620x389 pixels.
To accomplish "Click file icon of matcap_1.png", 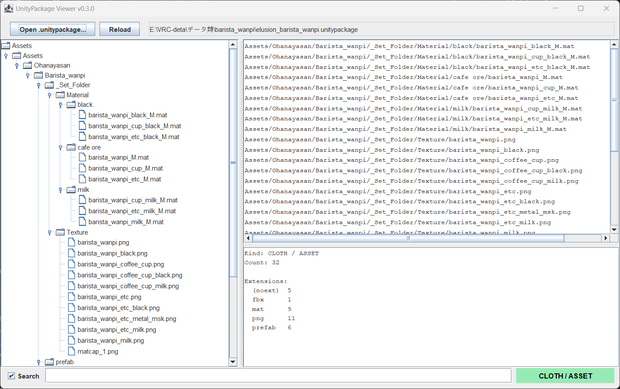I will [x=71, y=351].
